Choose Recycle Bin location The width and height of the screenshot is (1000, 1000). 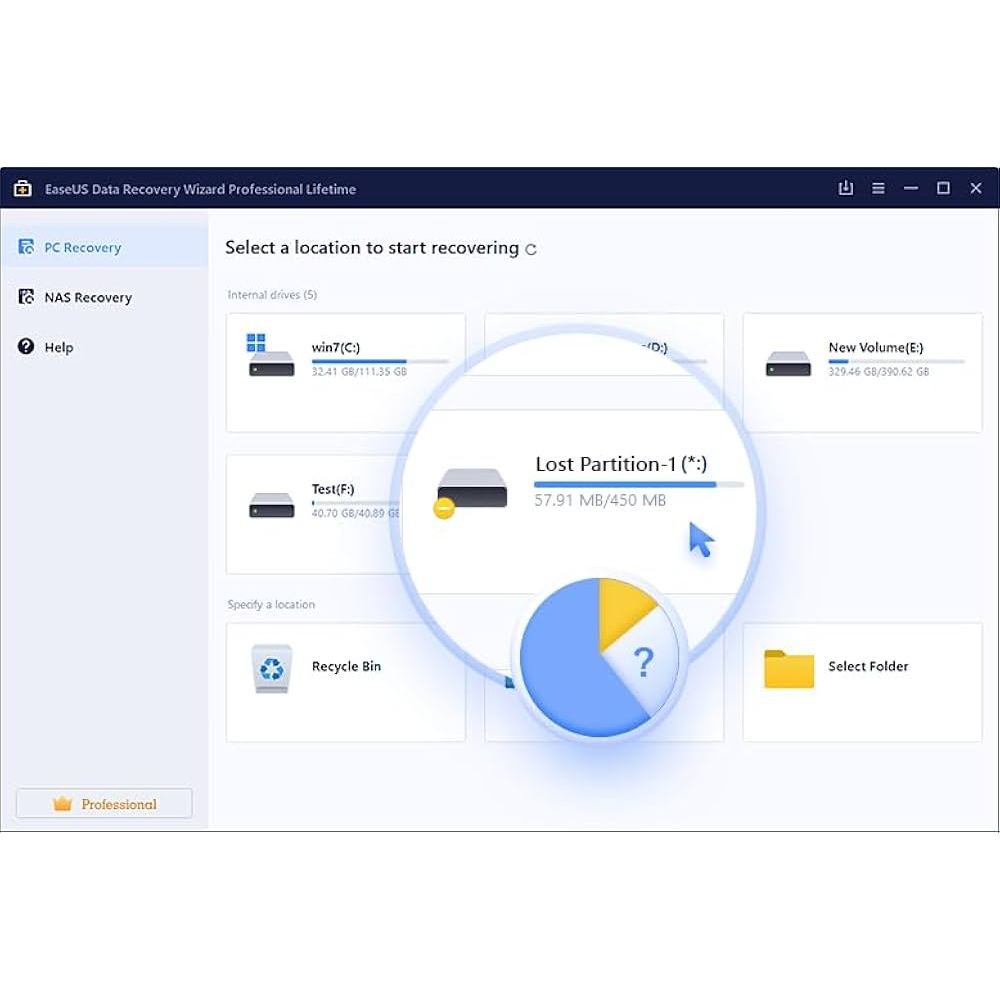pyautogui.click(x=346, y=682)
